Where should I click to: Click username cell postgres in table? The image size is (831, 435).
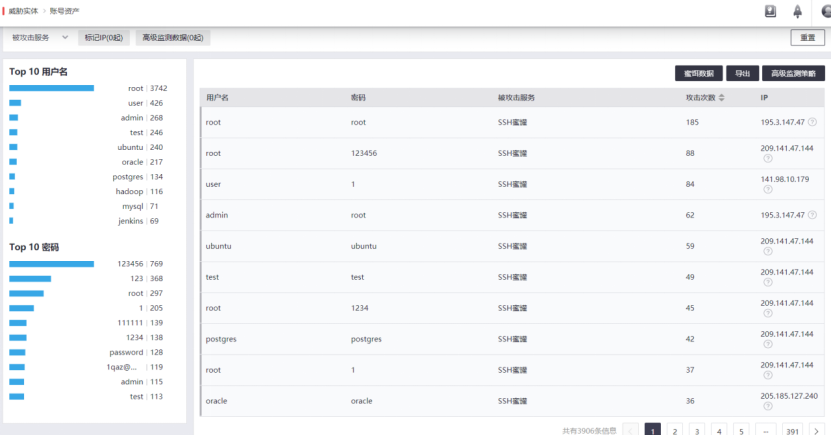221,339
